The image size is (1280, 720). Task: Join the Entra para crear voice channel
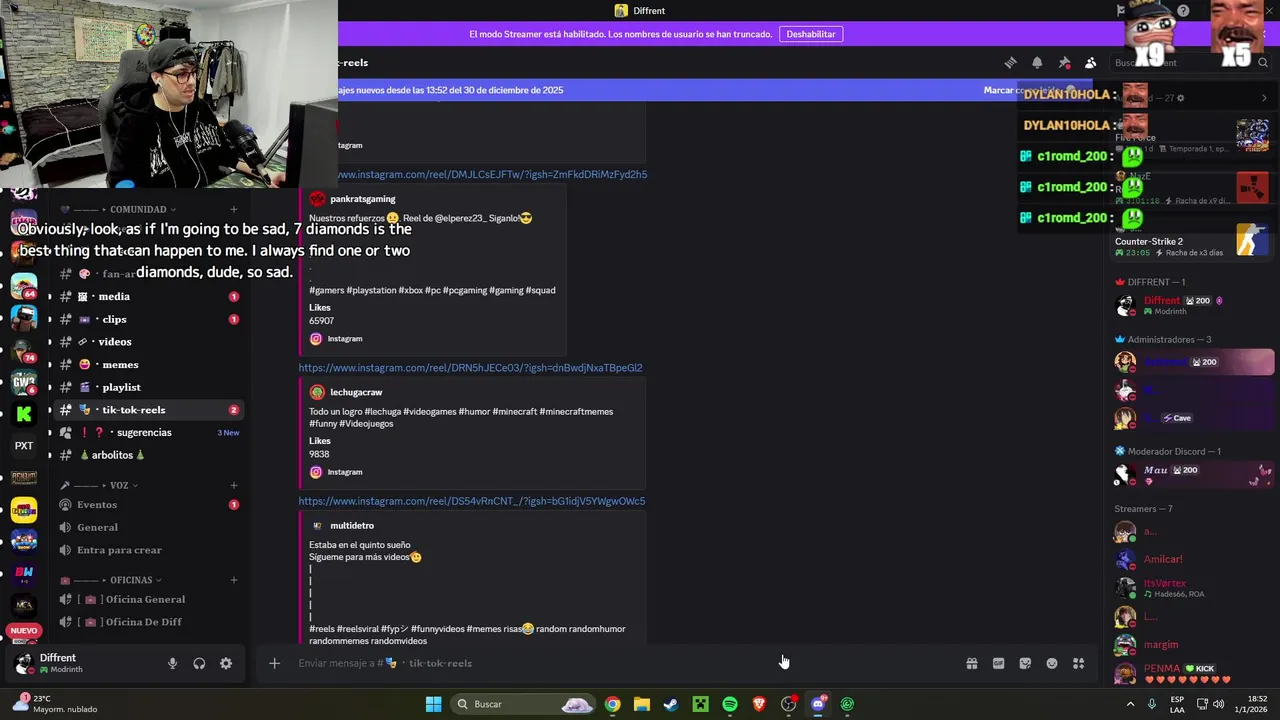pyautogui.click(x=148, y=550)
